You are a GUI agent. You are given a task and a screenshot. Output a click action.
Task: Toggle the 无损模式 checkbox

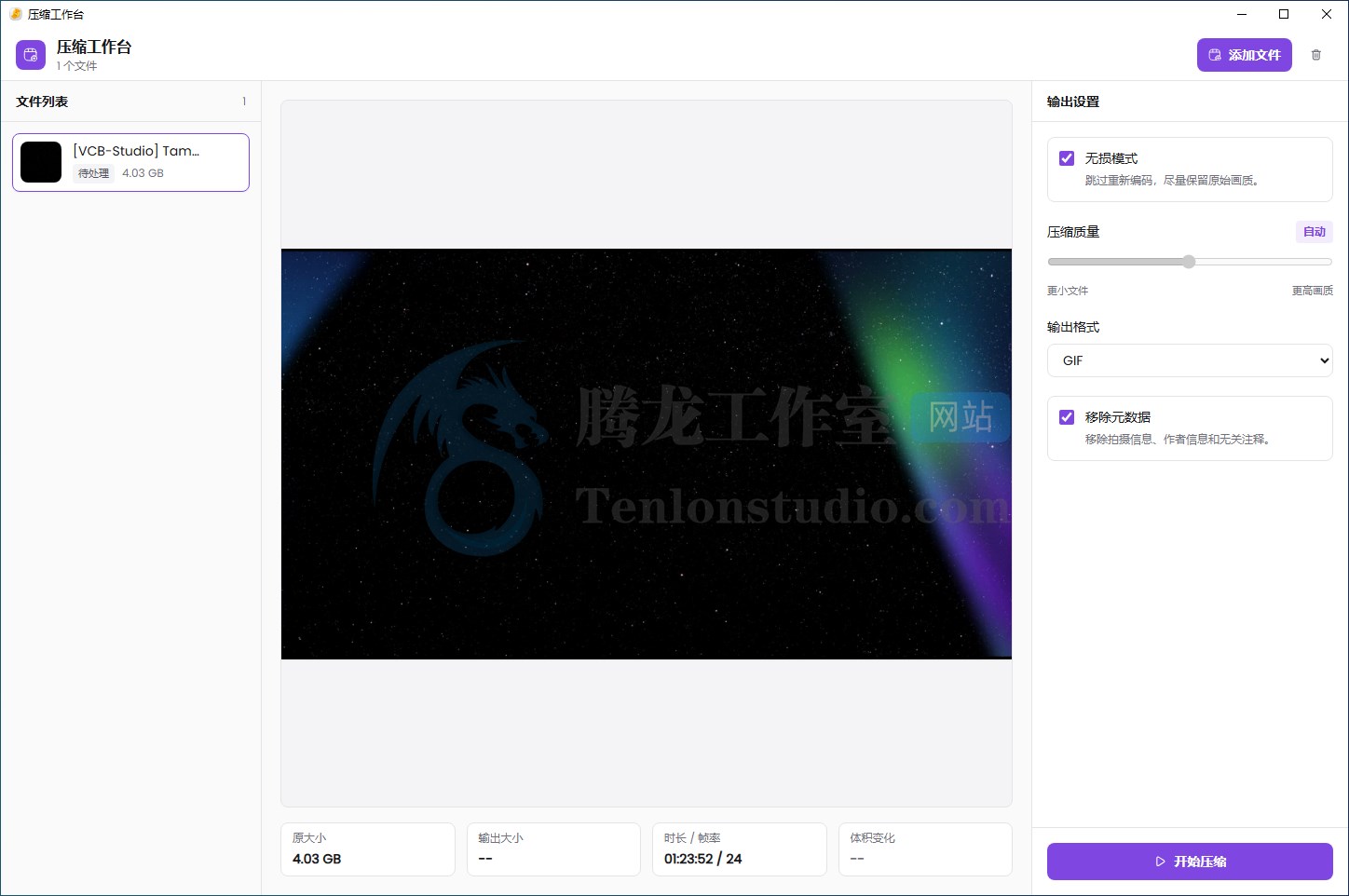click(1067, 158)
